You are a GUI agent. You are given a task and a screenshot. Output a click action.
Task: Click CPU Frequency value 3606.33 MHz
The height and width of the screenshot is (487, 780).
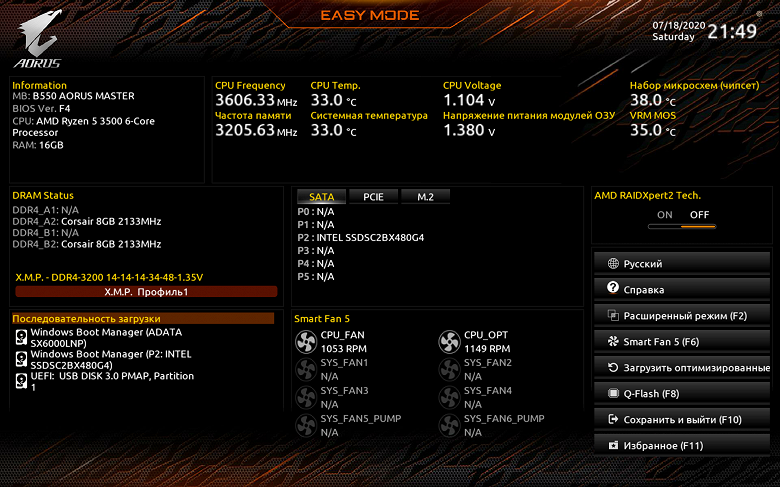[256, 100]
